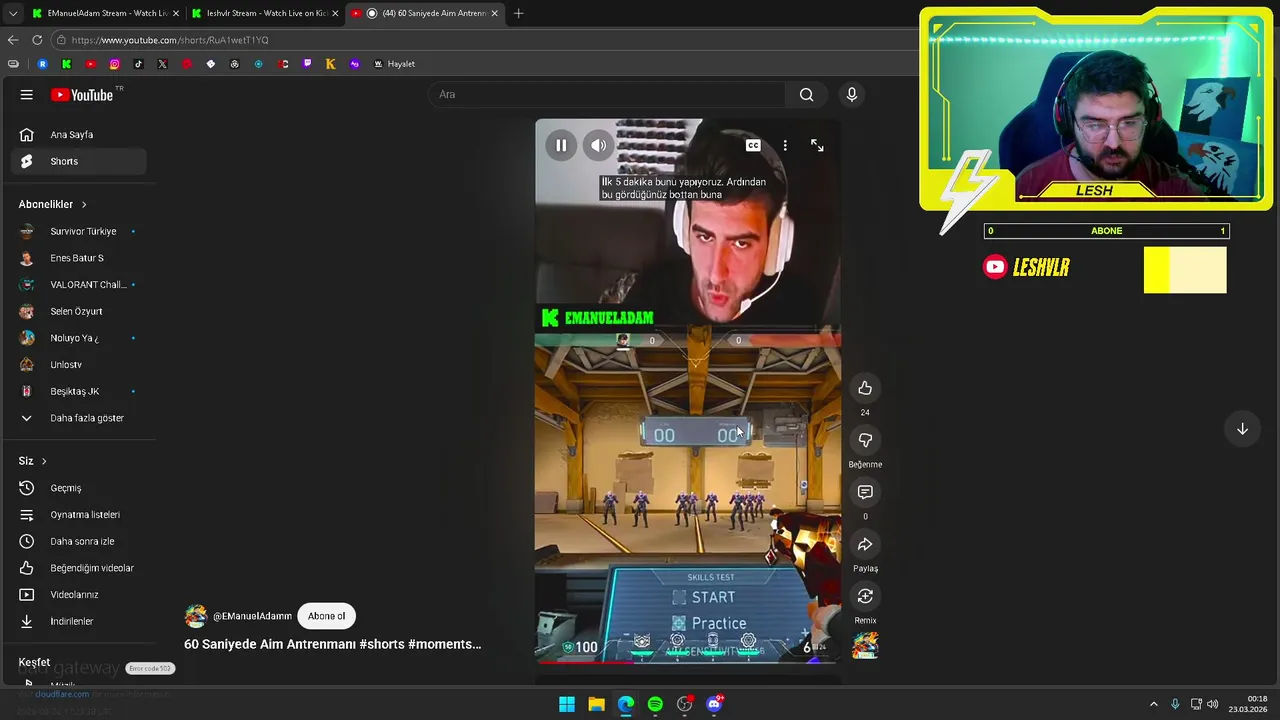This screenshot has height=720, width=1280.
Task: Go to next short with down arrow
Action: (1242, 429)
